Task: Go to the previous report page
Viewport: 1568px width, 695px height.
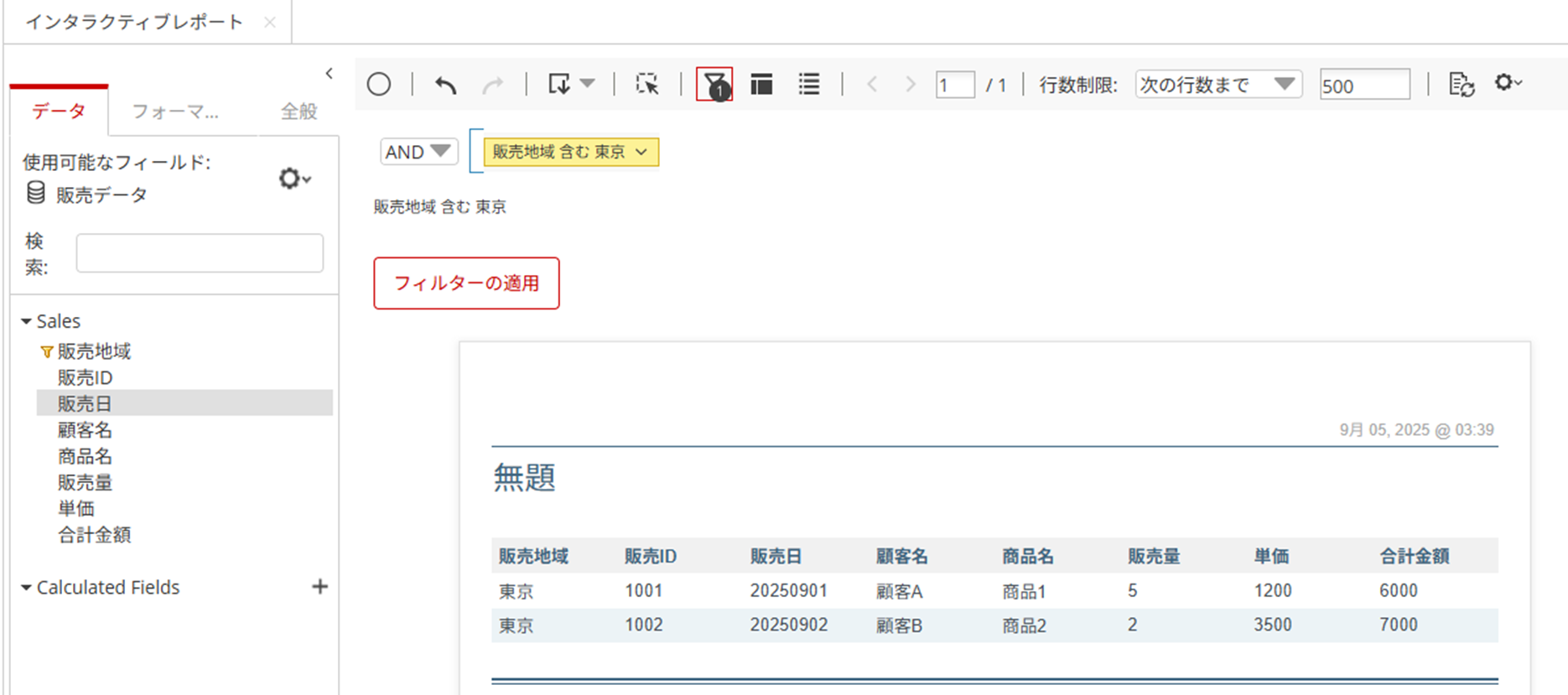Action: pyautogui.click(x=872, y=84)
